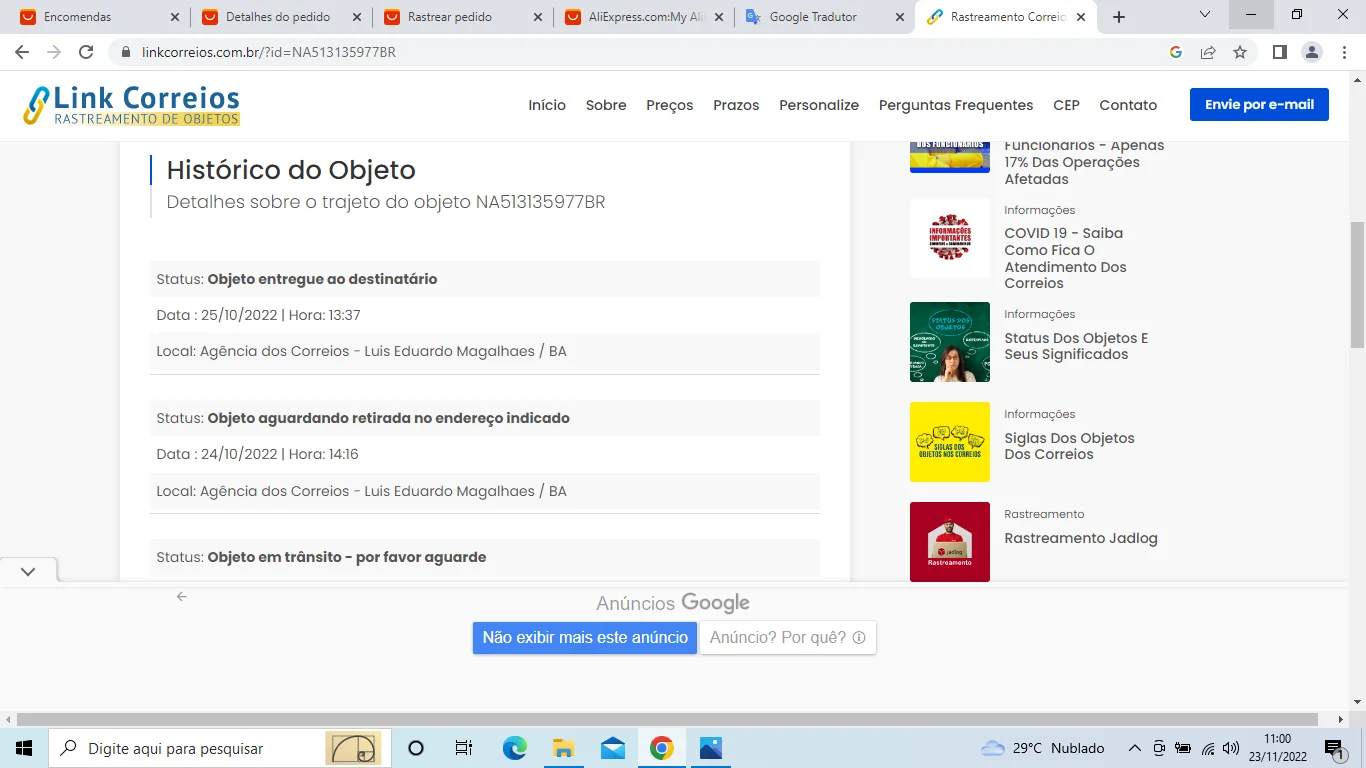Switch to the AliExpress.com tab
The height and width of the screenshot is (768, 1366).
646,17
